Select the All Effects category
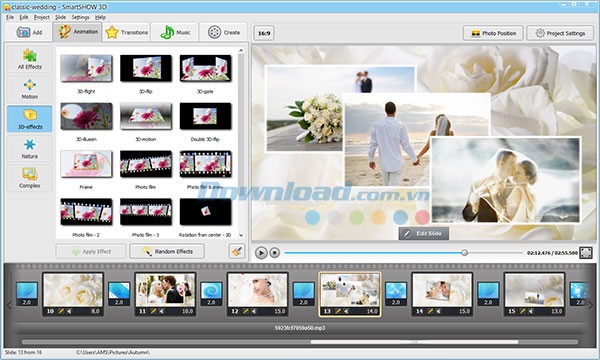600x360 pixels. [x=29, y=59]
